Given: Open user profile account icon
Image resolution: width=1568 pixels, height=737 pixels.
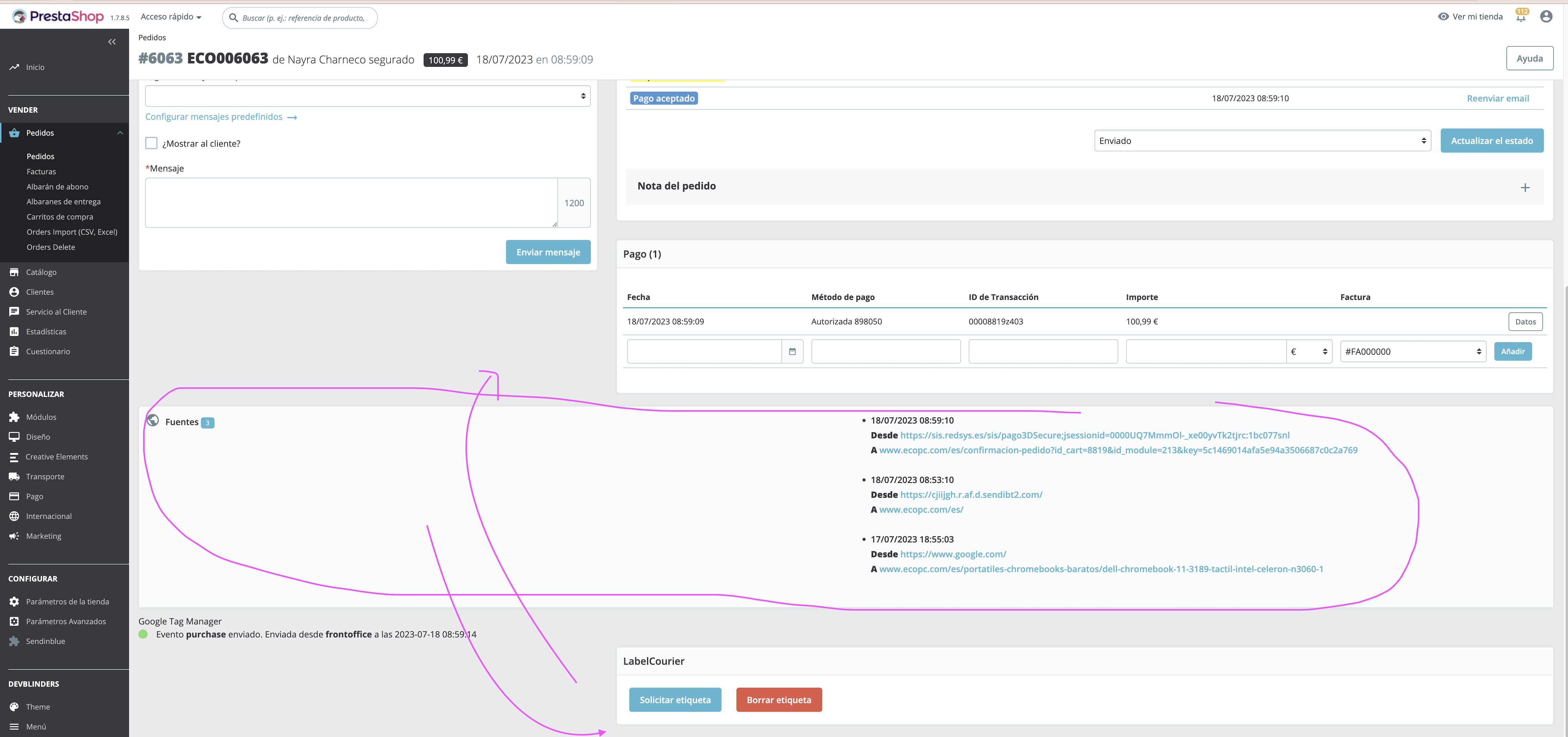Looking at the screenshot, I should 1546,17.
